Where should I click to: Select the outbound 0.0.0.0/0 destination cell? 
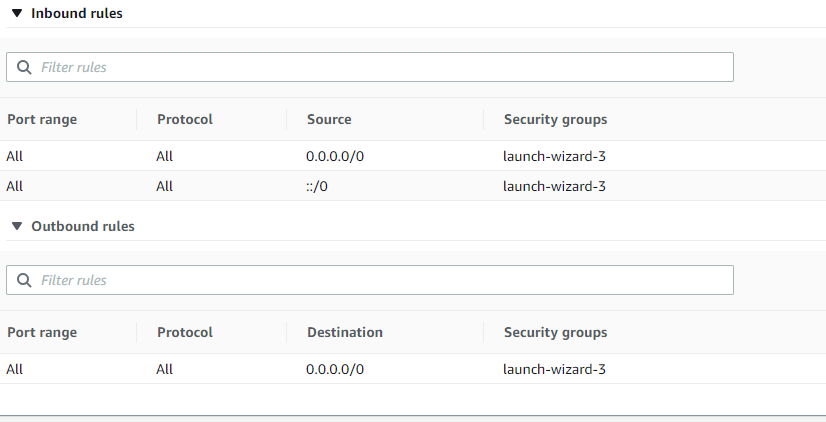(x=335, y=370)
